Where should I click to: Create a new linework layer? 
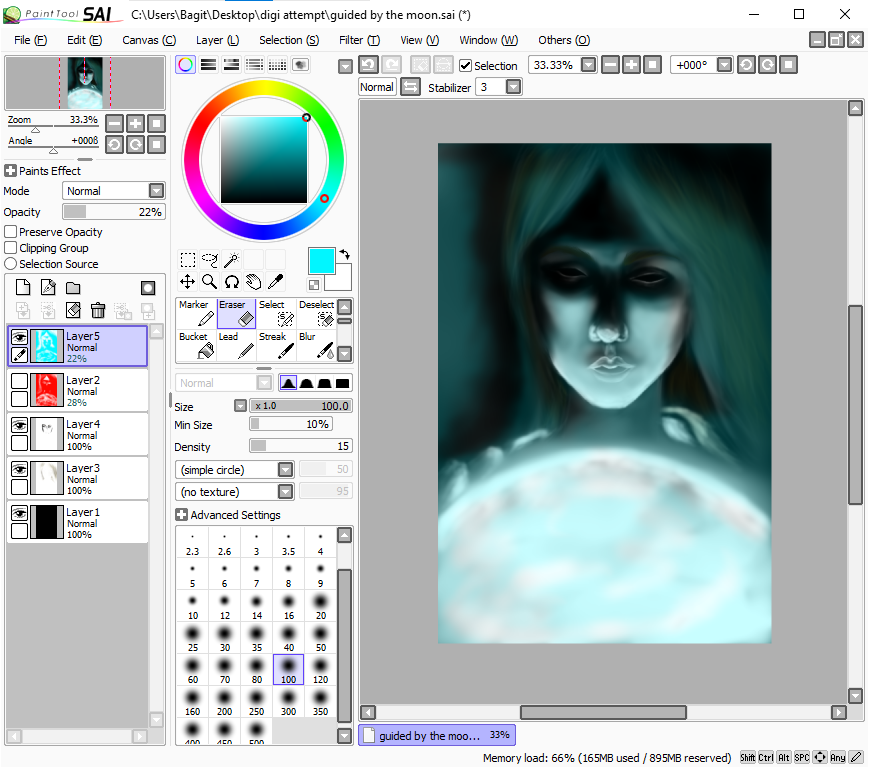48,287
